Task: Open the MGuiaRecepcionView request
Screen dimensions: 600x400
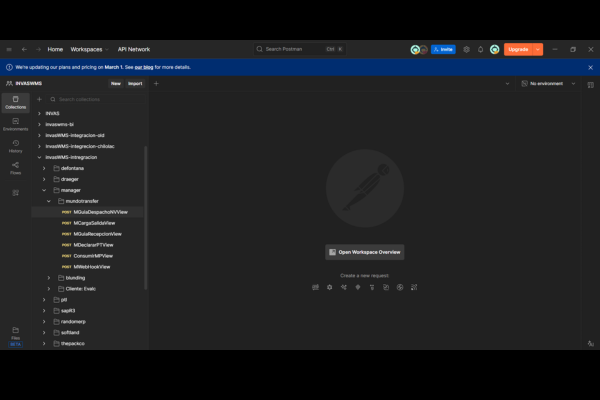Action: (97, 234)
